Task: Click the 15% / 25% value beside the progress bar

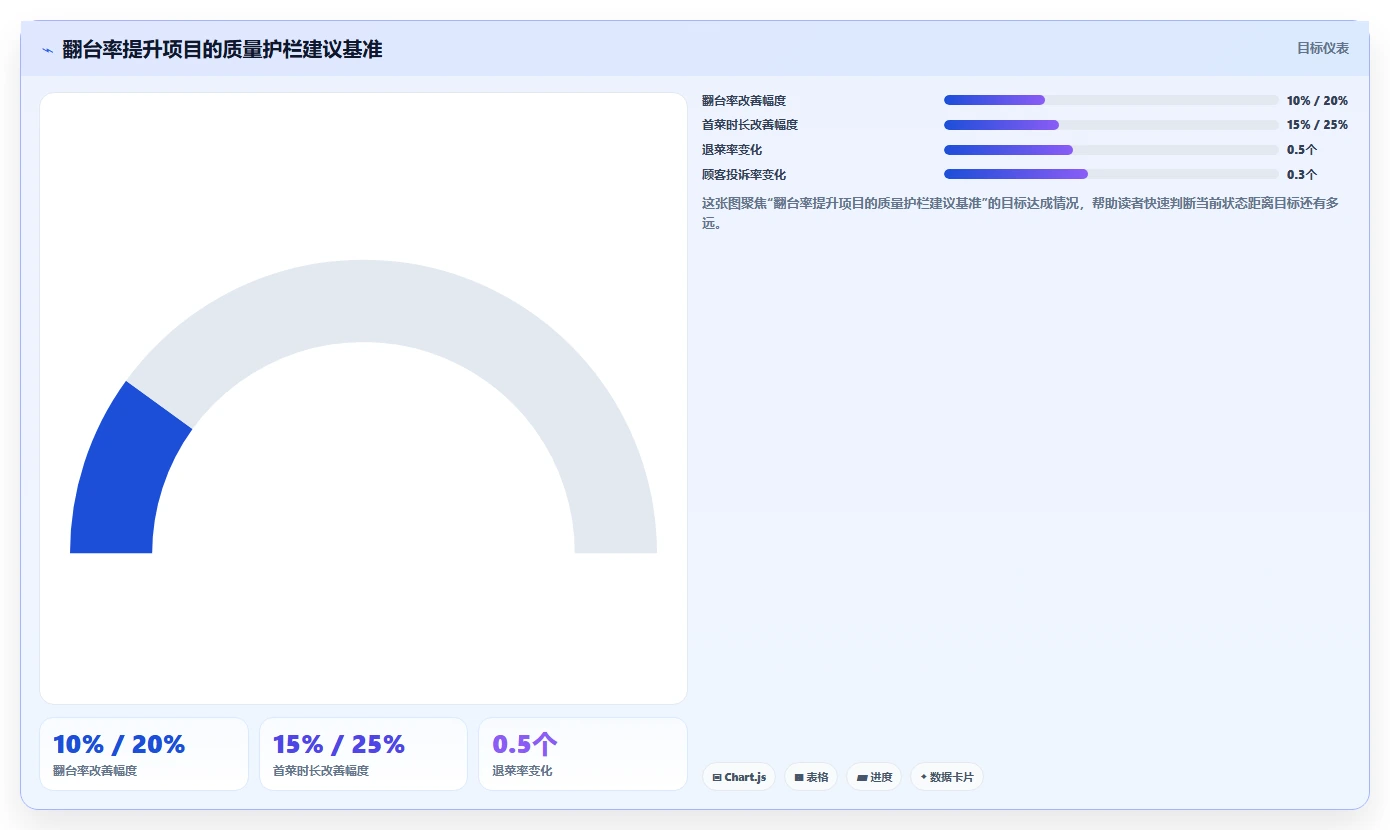Action: (x=1317, y=125)
